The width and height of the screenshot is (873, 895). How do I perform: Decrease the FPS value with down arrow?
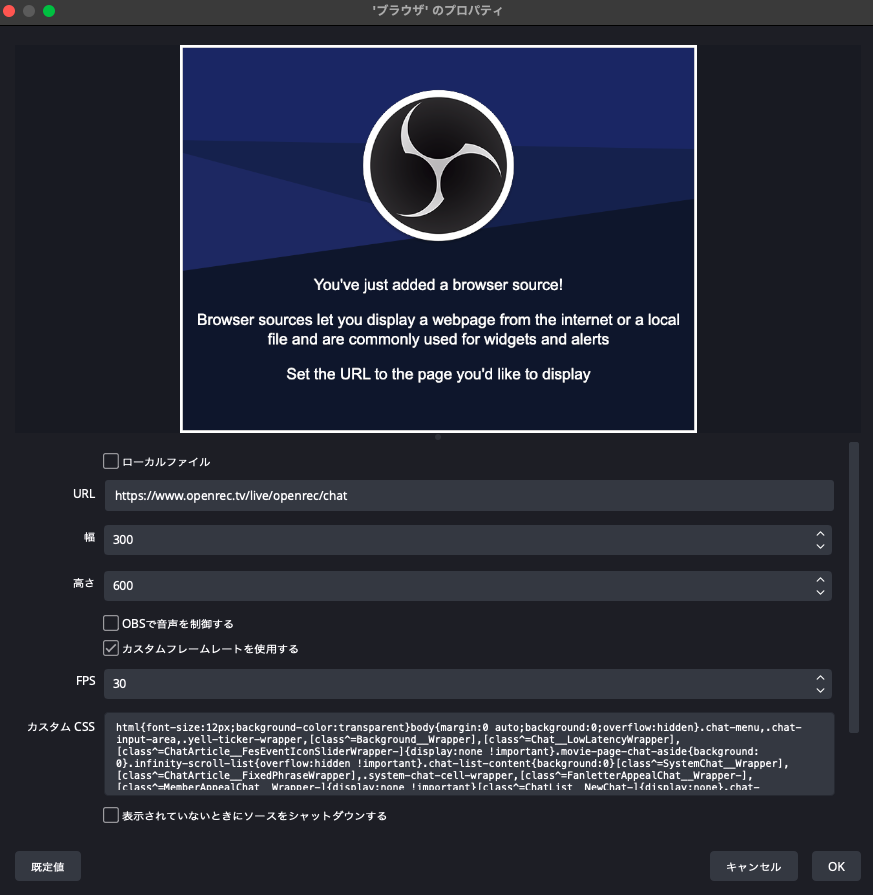point(820,691)
